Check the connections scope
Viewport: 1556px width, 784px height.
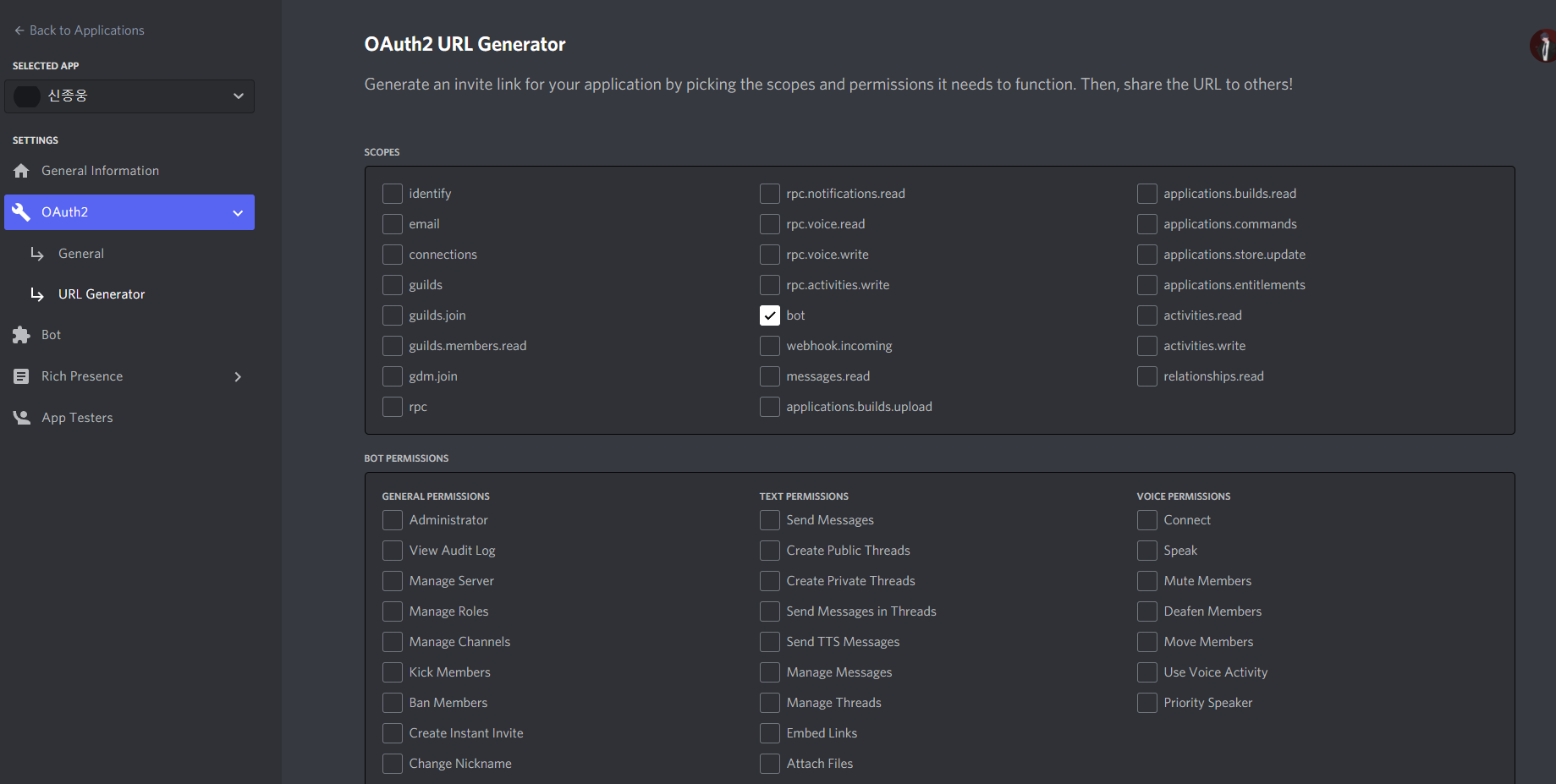click(393, 255)
